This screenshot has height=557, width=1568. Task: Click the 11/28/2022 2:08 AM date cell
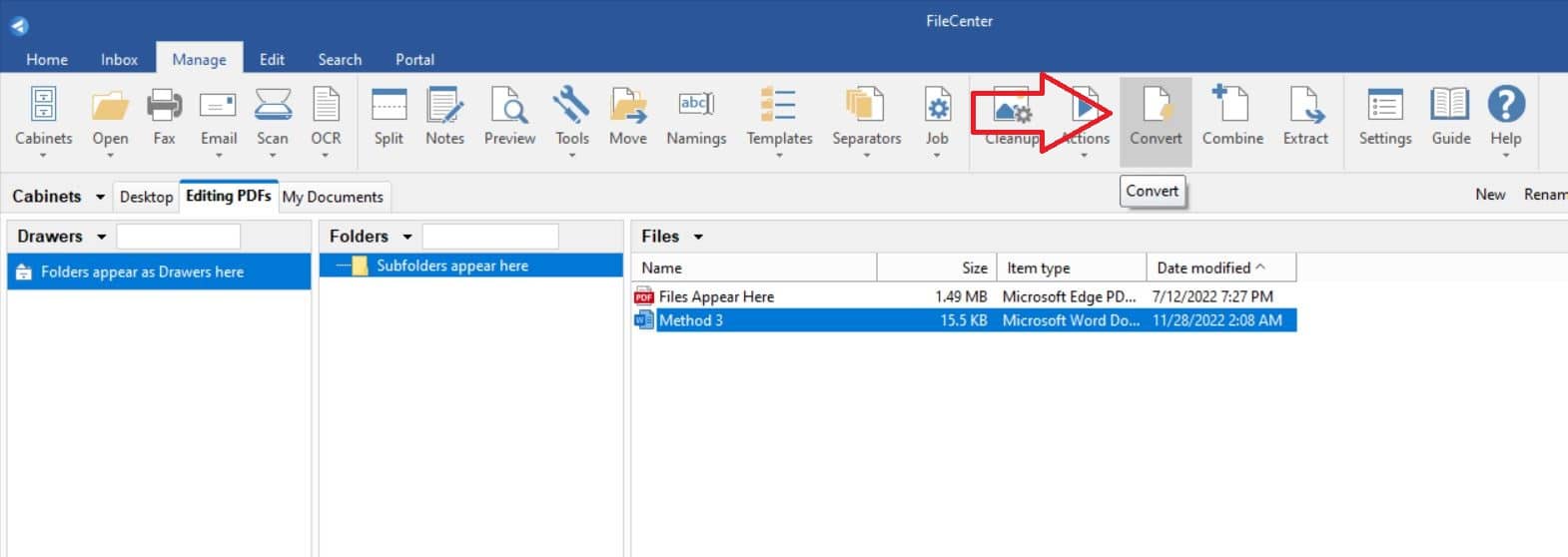(x=1217, y=320)
